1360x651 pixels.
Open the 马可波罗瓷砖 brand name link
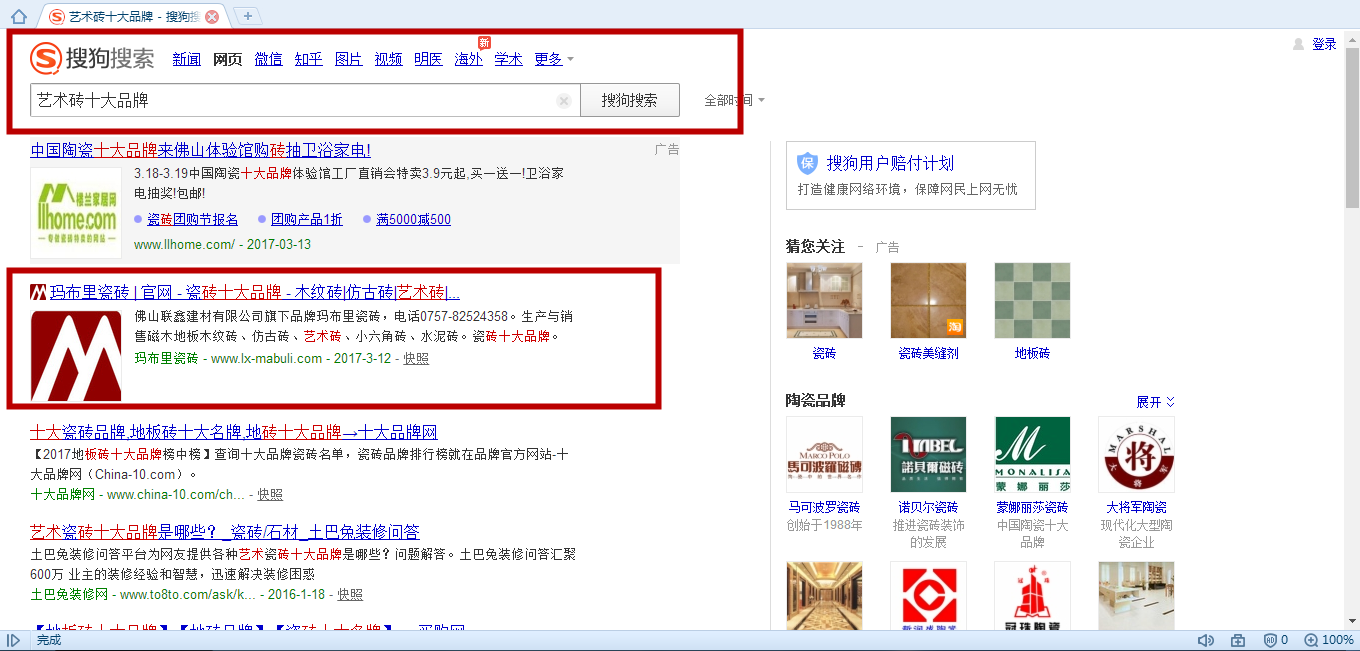(824, 507)
